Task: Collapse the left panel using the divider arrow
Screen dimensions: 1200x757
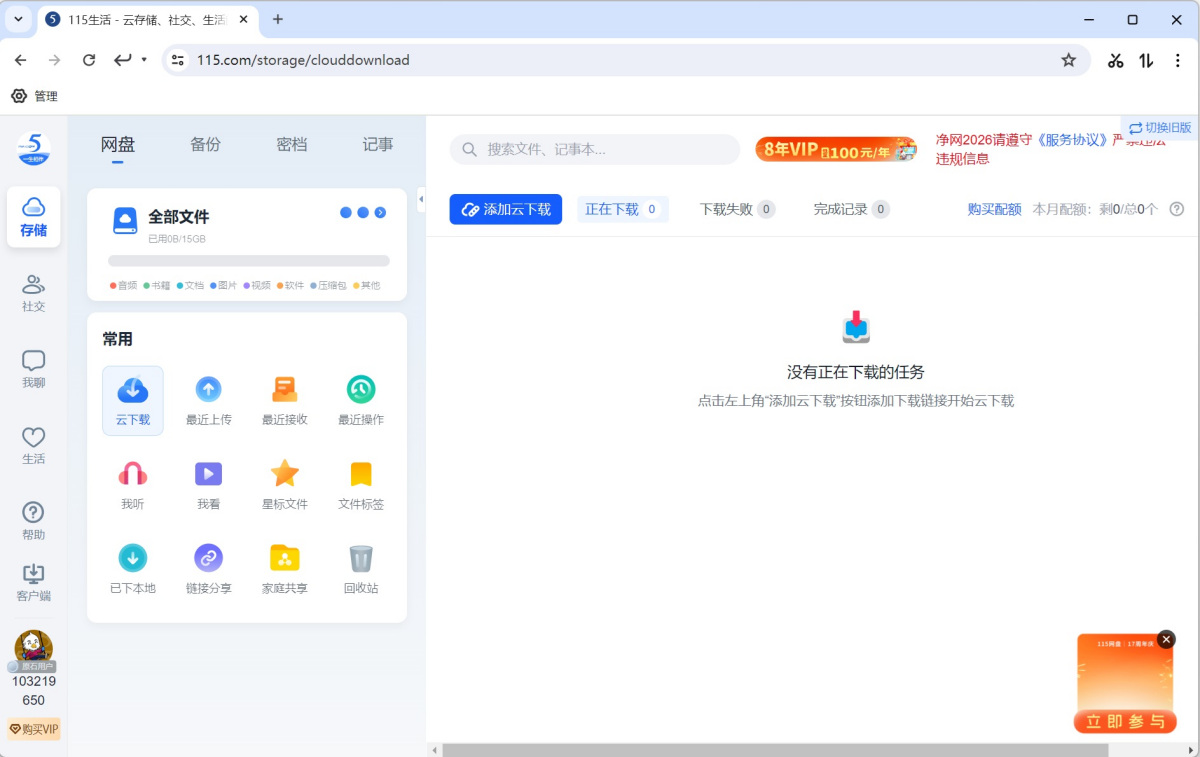Action: pos(420,198)
